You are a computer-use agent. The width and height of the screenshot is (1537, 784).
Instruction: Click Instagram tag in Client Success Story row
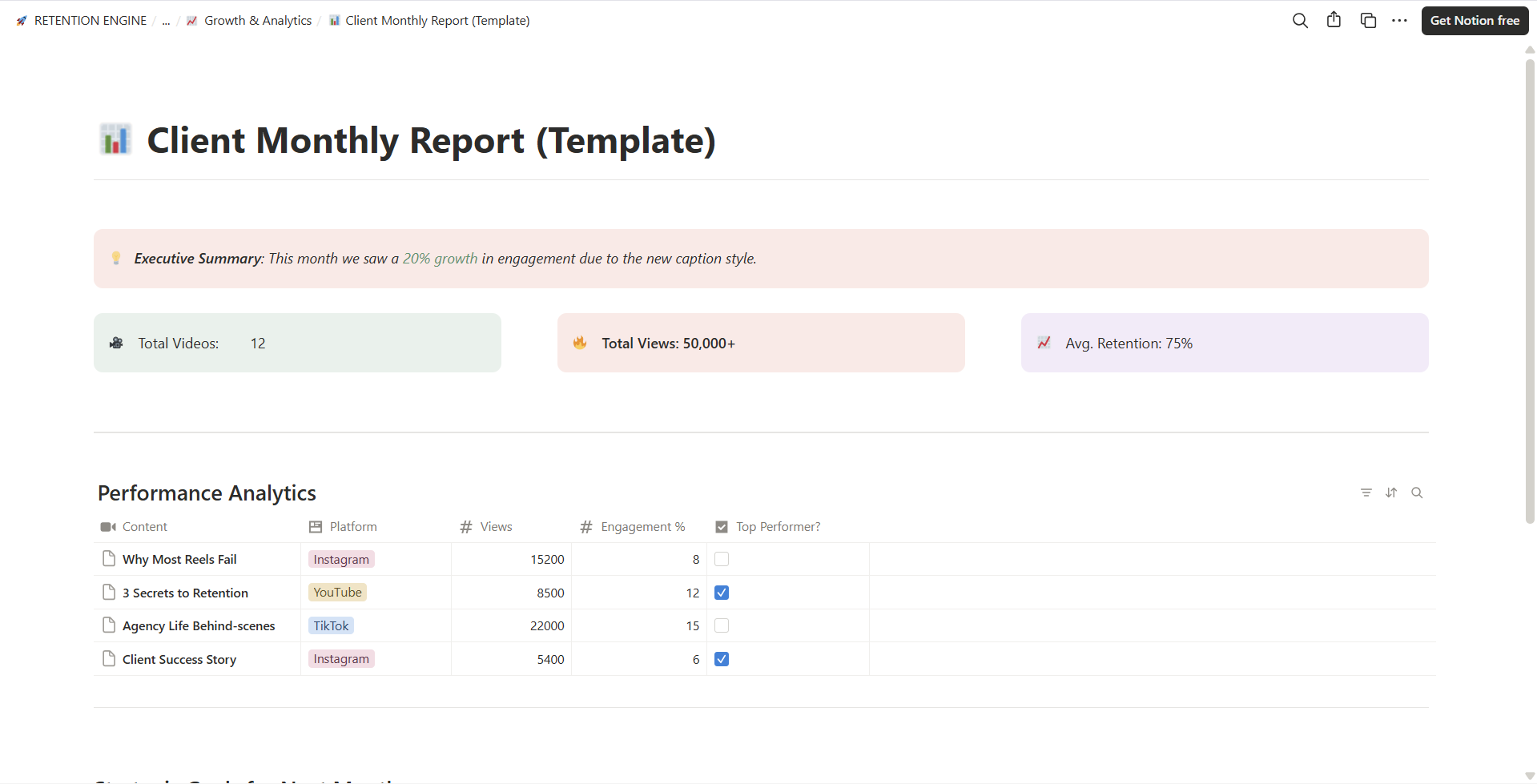pos(341,659)
